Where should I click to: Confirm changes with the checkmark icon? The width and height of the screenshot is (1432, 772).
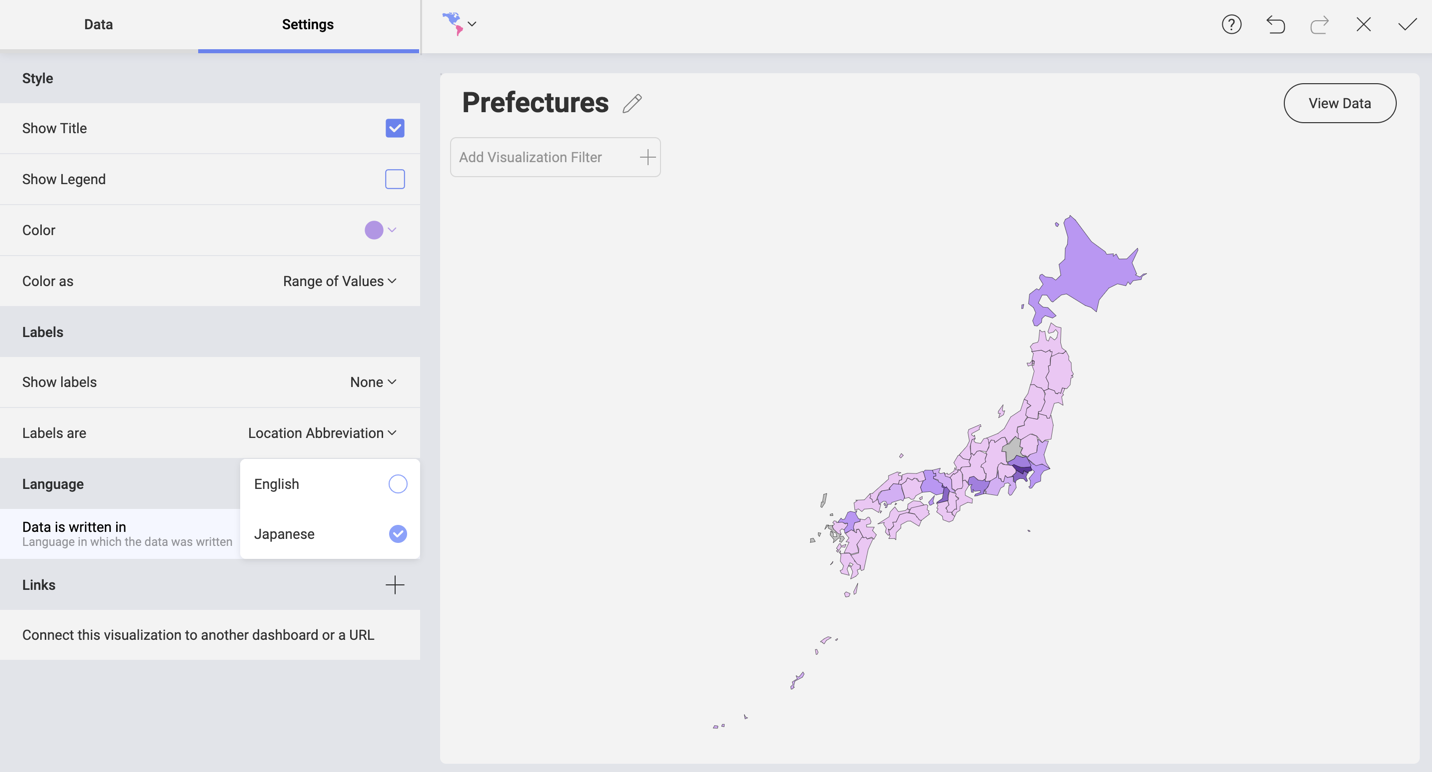point(1407,25)
